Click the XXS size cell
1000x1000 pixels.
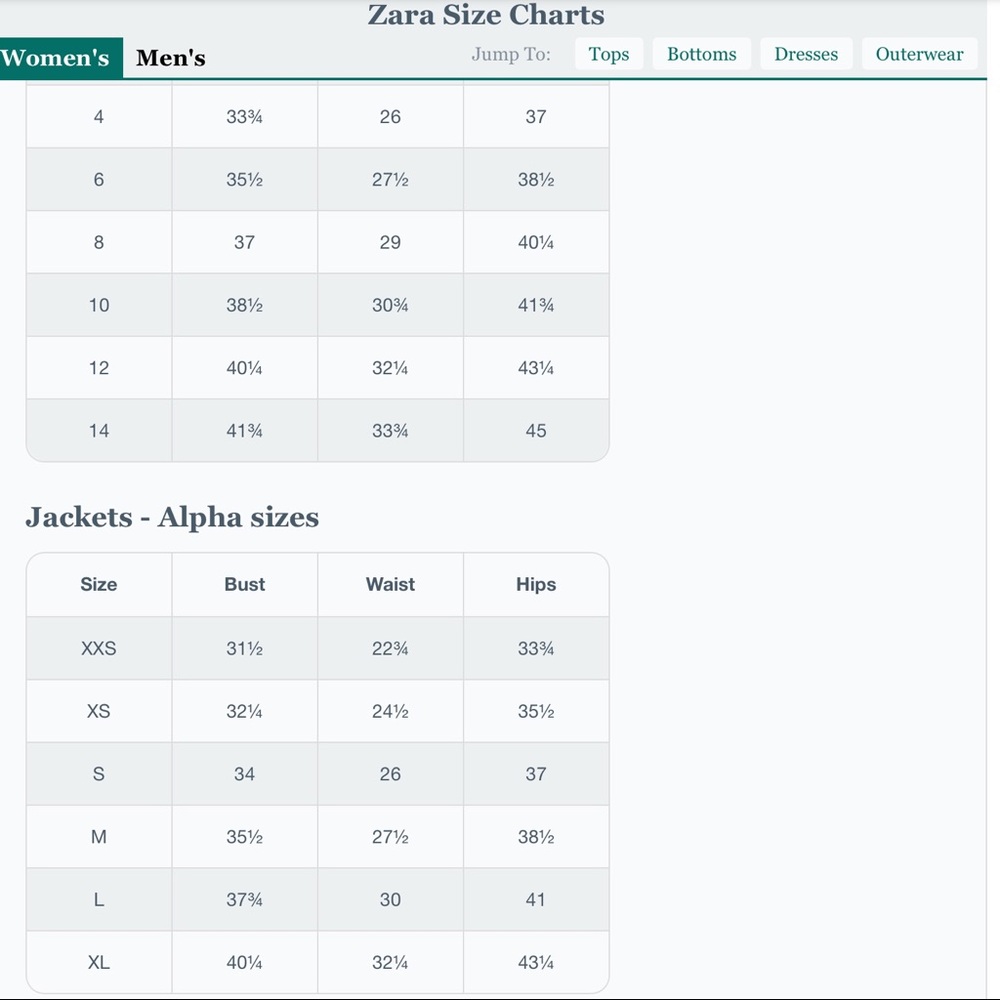coord(99,648)
